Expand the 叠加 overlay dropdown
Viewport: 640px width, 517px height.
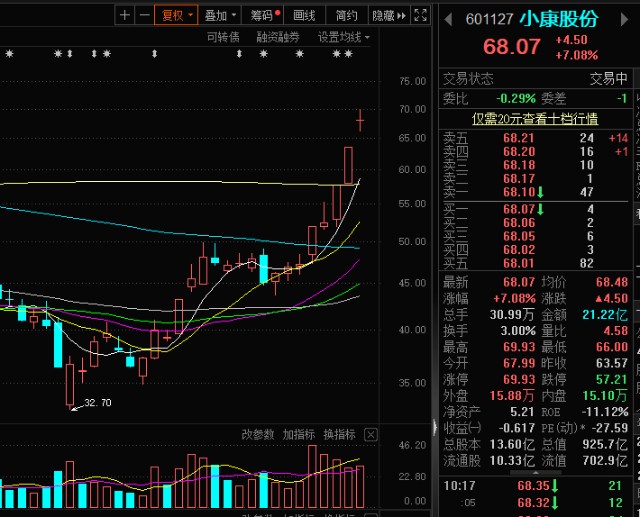(218, 15)
